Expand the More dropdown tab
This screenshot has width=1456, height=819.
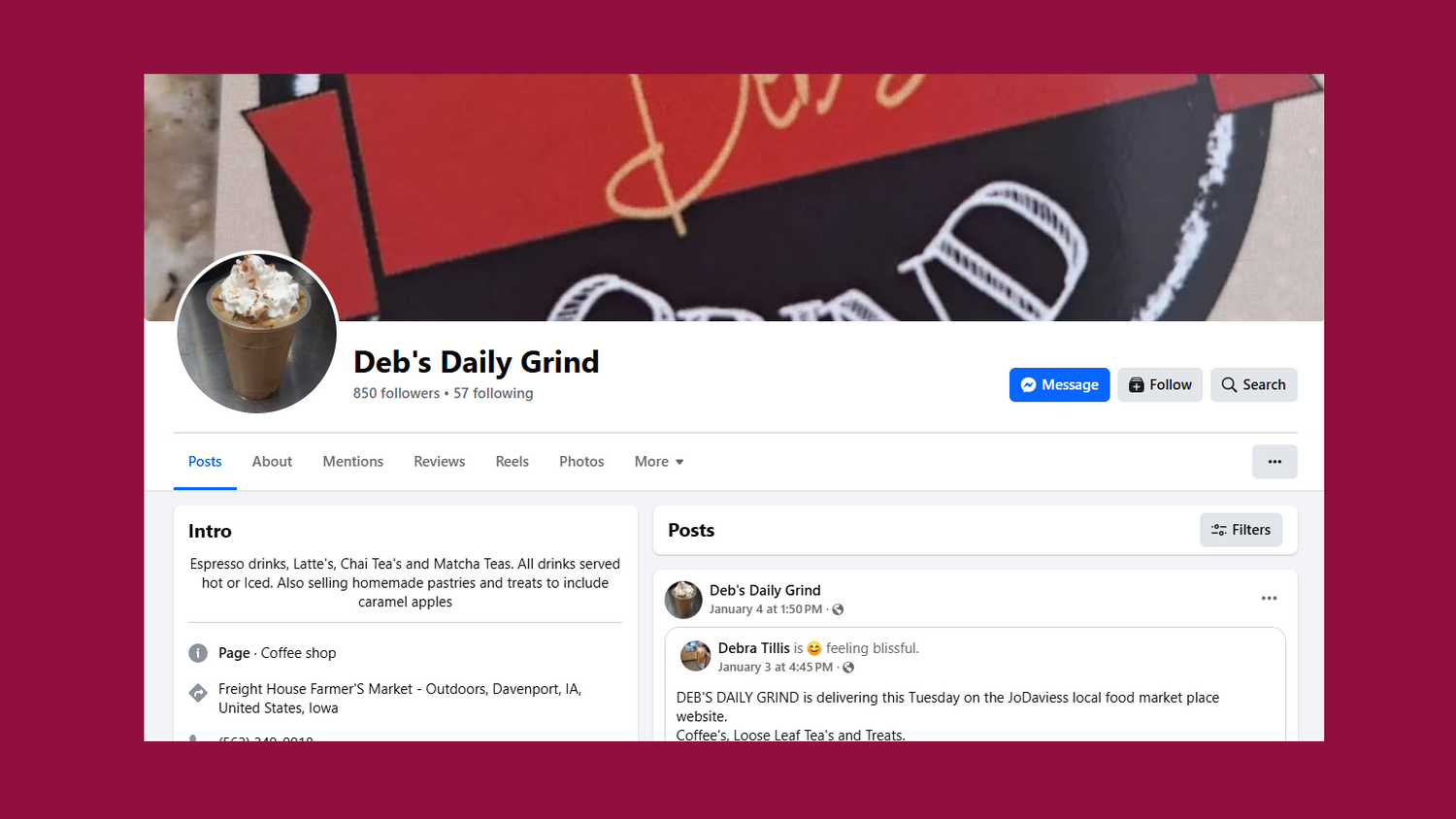(659, 462)
